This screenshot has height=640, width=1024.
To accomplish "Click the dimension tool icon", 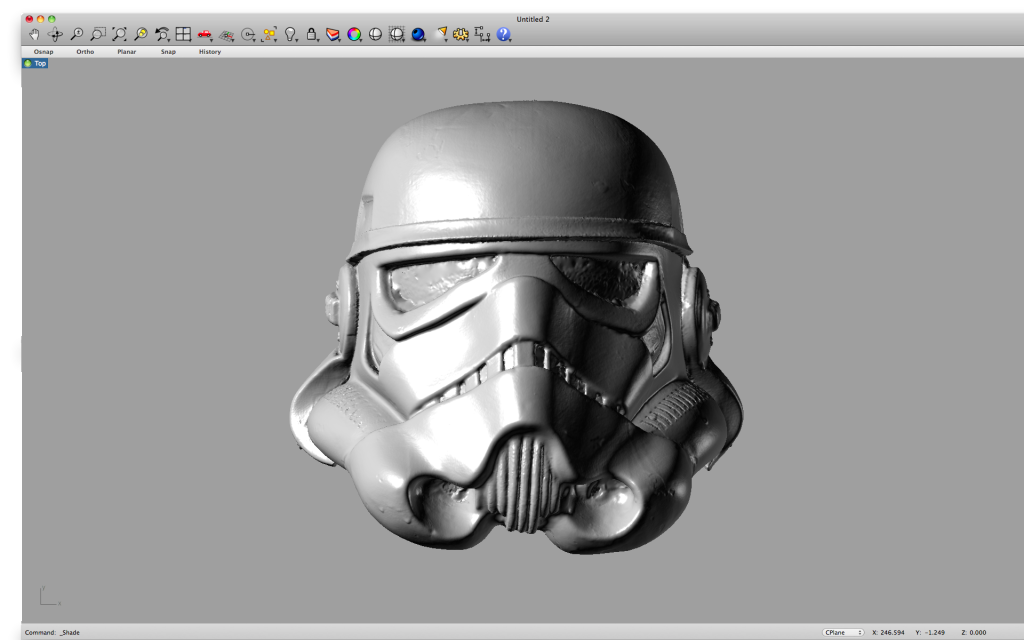I will 483,34.
